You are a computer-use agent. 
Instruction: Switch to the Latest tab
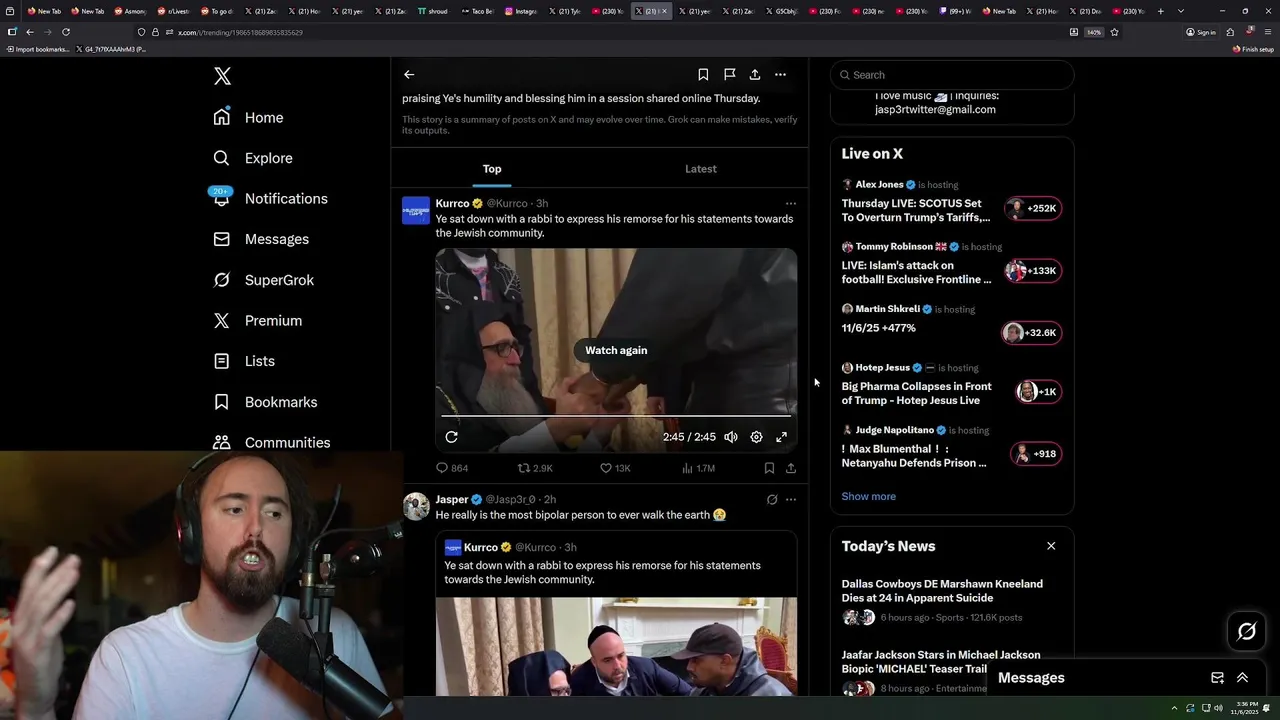[701, 169]
